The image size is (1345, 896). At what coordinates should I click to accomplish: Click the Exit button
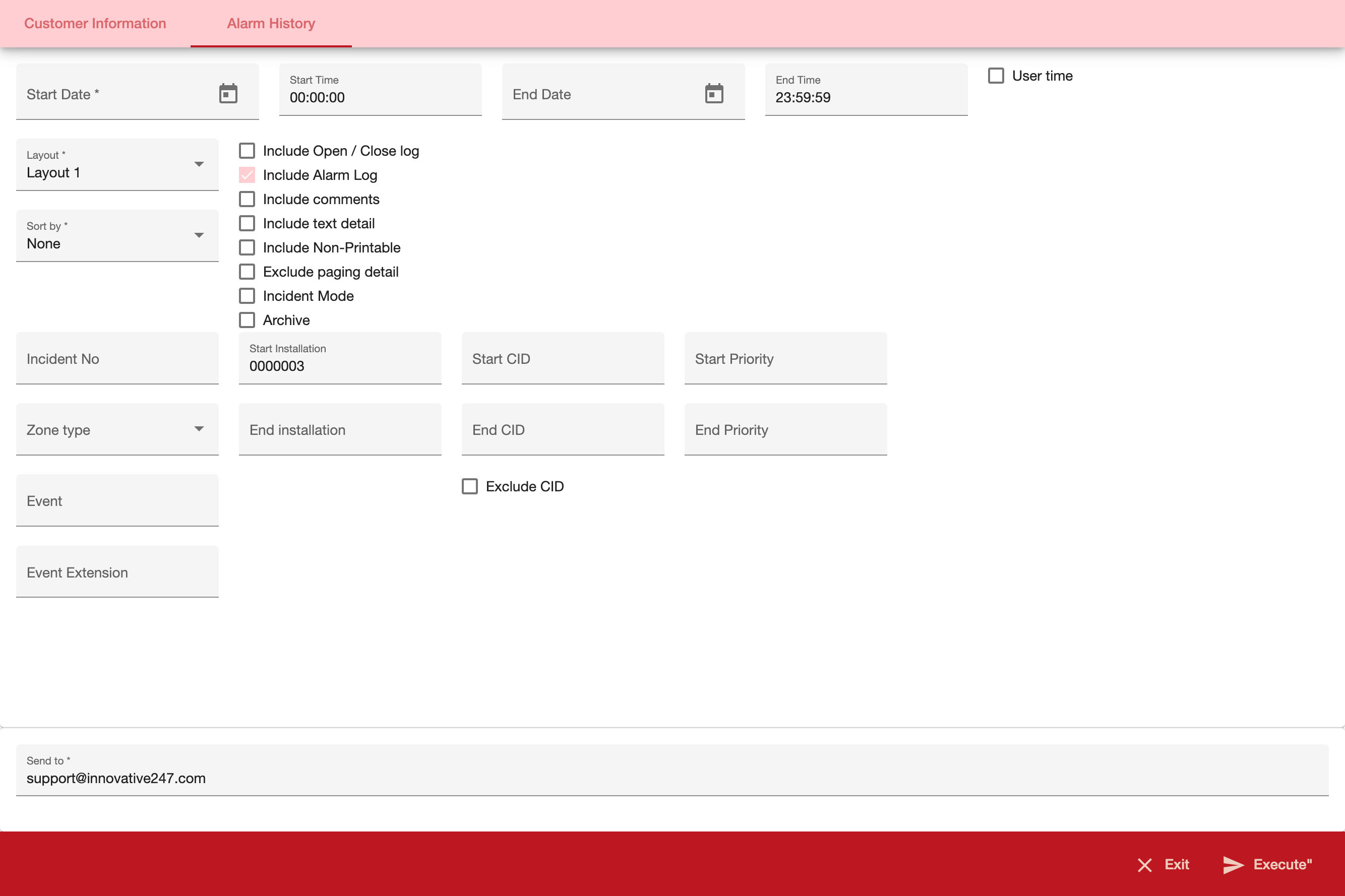tap(1163, 865)
